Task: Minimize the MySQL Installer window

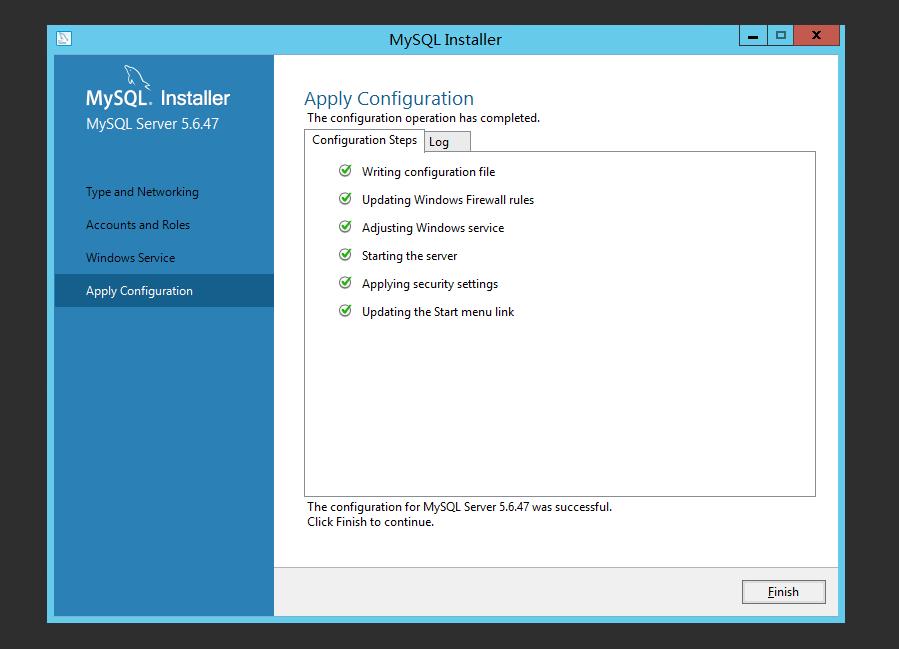Action: 753,36
